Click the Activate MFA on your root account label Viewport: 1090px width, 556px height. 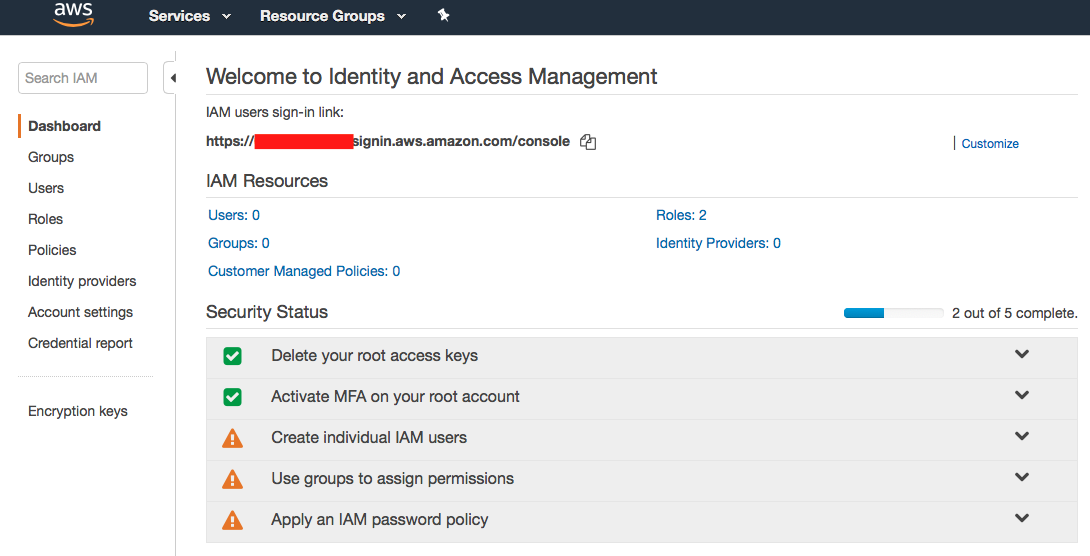point(396,396)
